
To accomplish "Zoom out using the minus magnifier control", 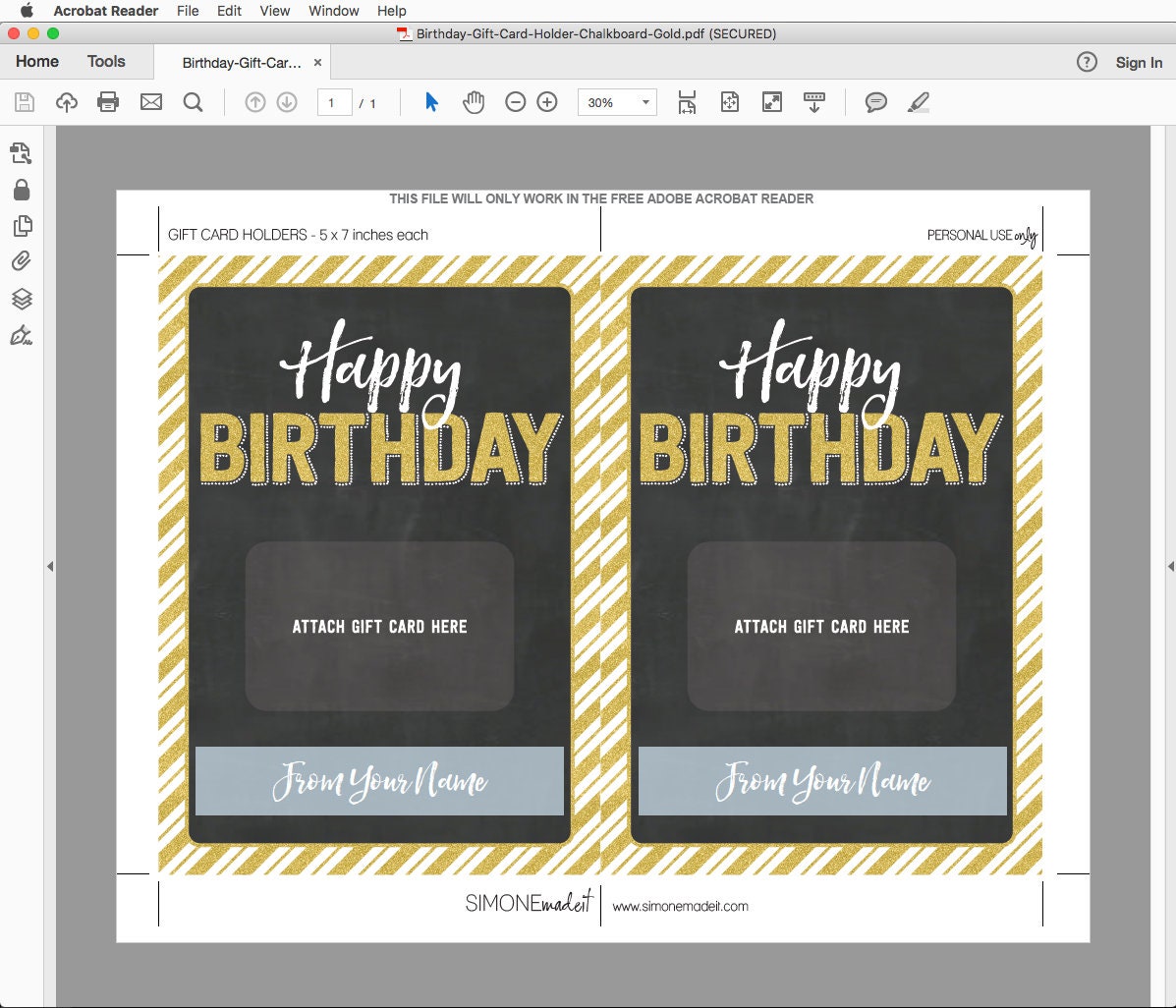I will click(x=515, y=102).
